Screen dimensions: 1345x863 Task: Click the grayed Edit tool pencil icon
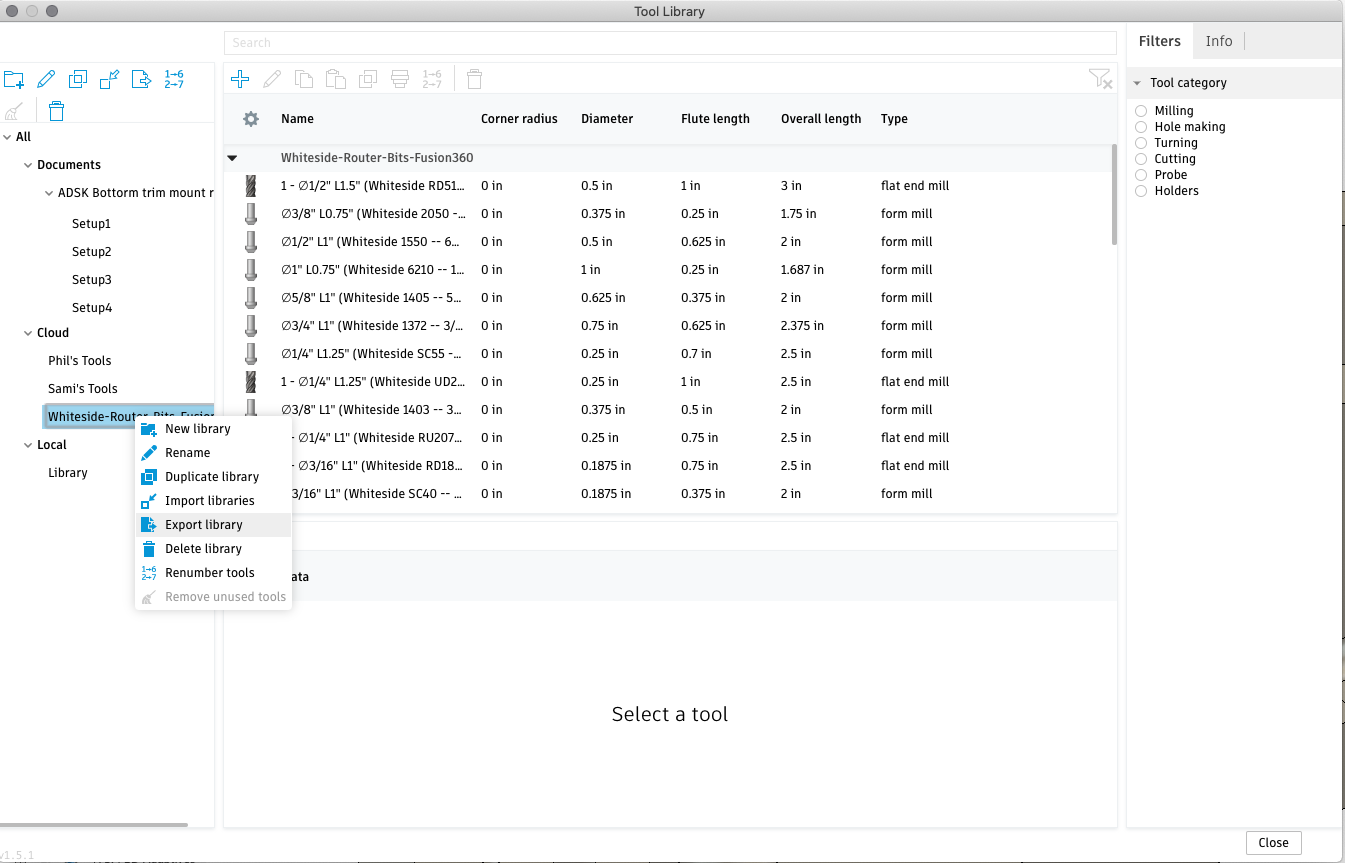272,78
